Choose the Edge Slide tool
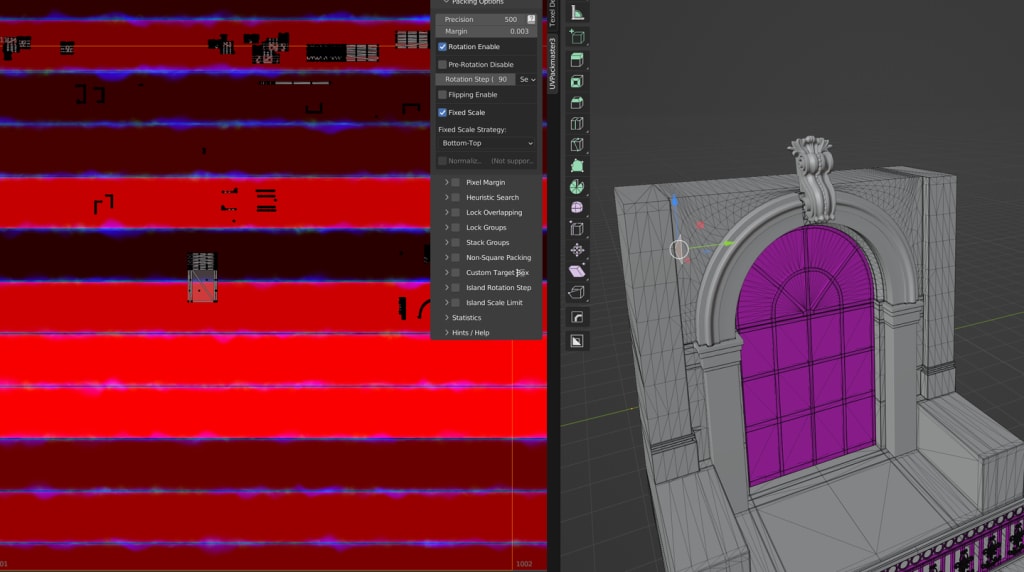 tap(577, 229)
